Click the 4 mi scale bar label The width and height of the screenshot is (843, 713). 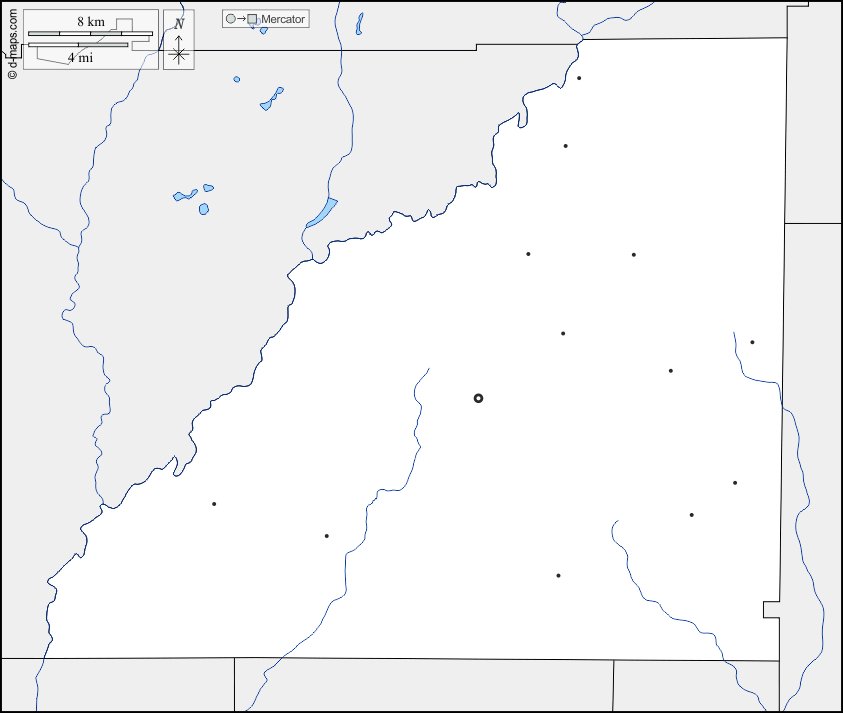[80, 58]
